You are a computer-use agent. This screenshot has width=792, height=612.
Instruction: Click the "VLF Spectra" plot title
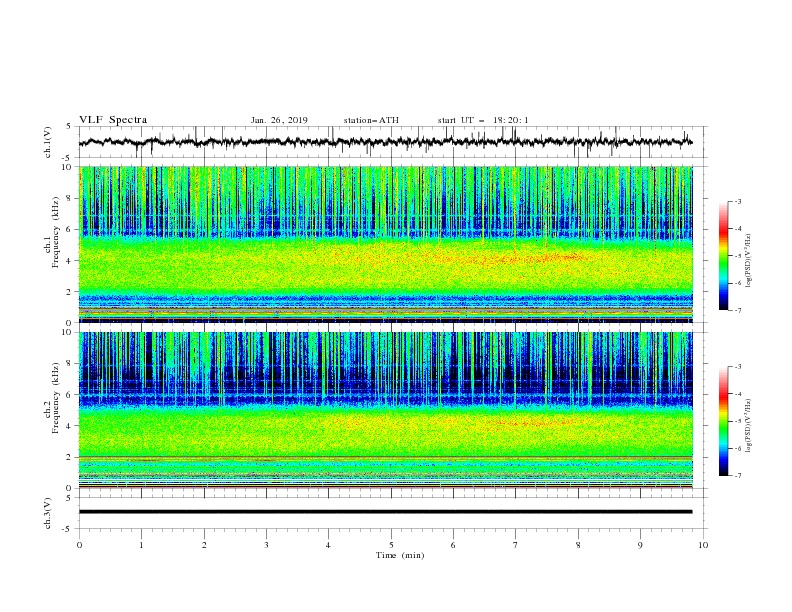(113, 120)
